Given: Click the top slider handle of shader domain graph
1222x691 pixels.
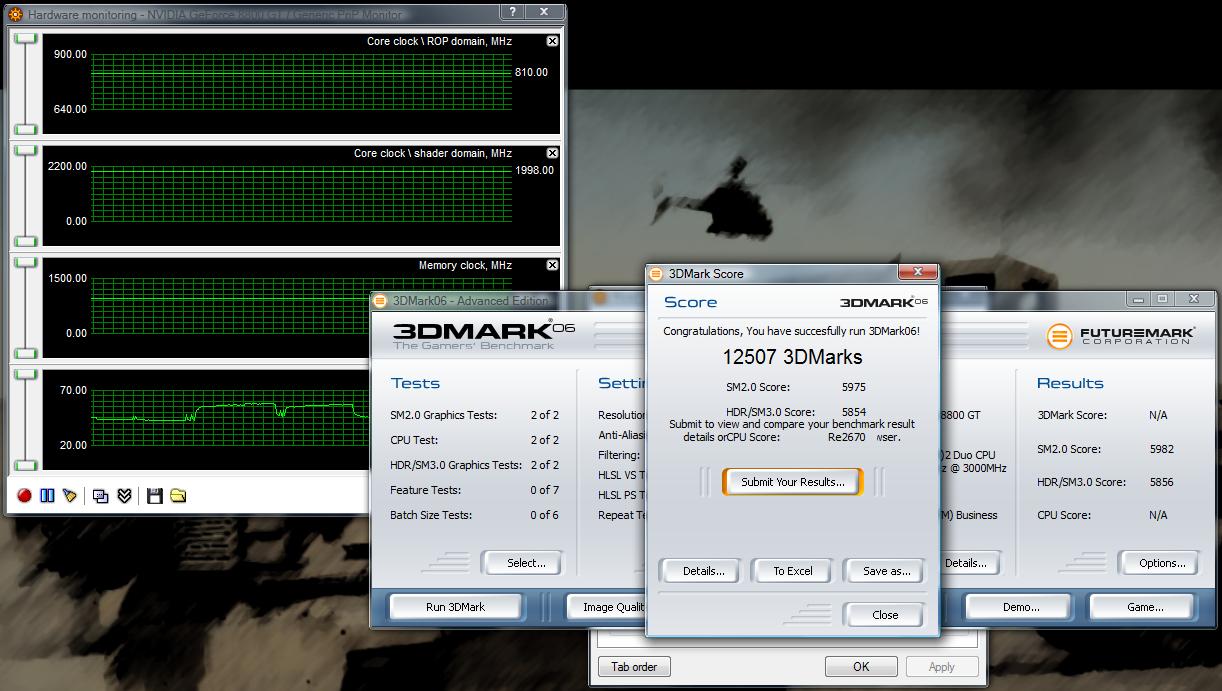Looking at the screenshot, I should click(26, 151).
